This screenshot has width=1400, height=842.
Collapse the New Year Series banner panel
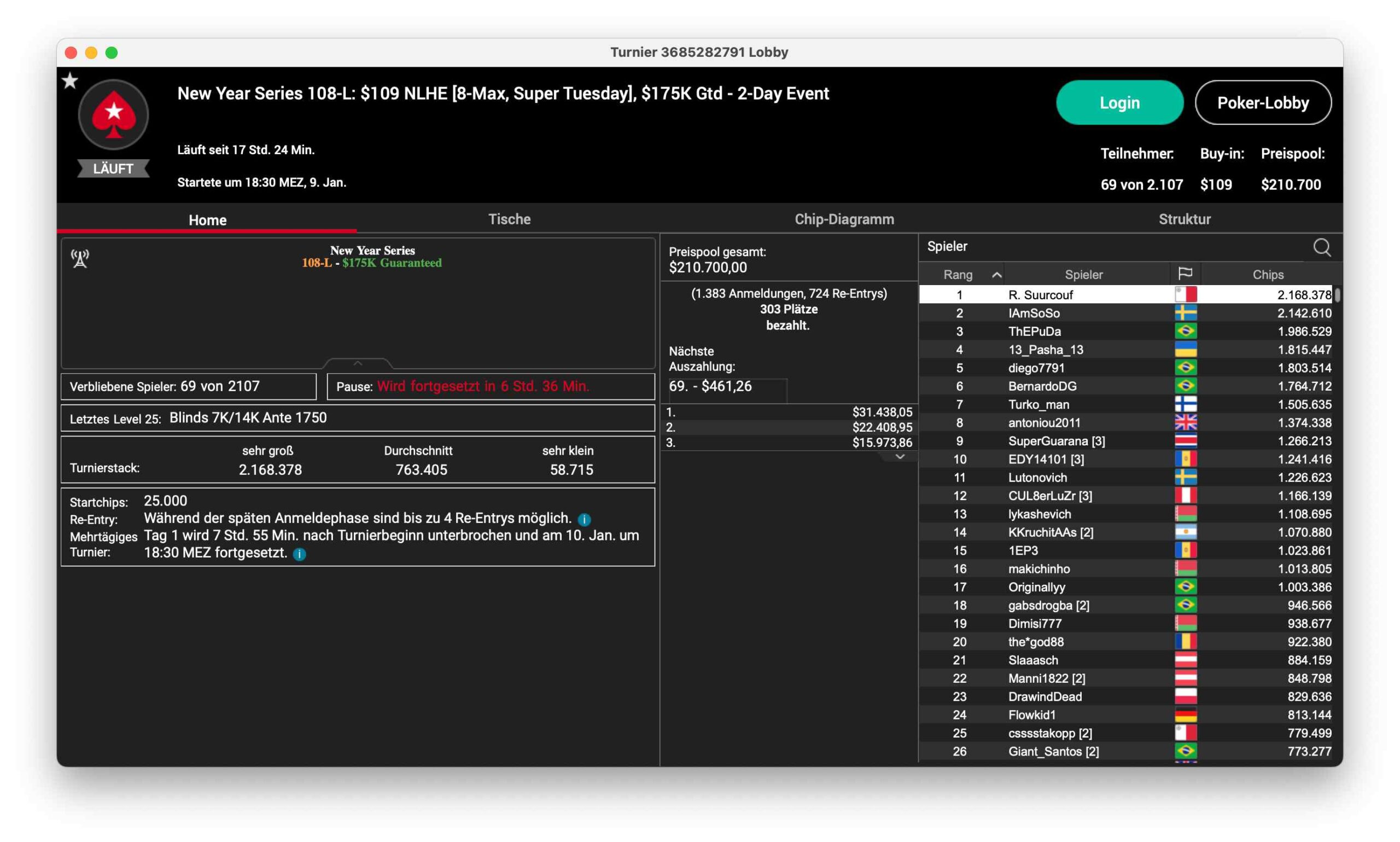(357, 363)
